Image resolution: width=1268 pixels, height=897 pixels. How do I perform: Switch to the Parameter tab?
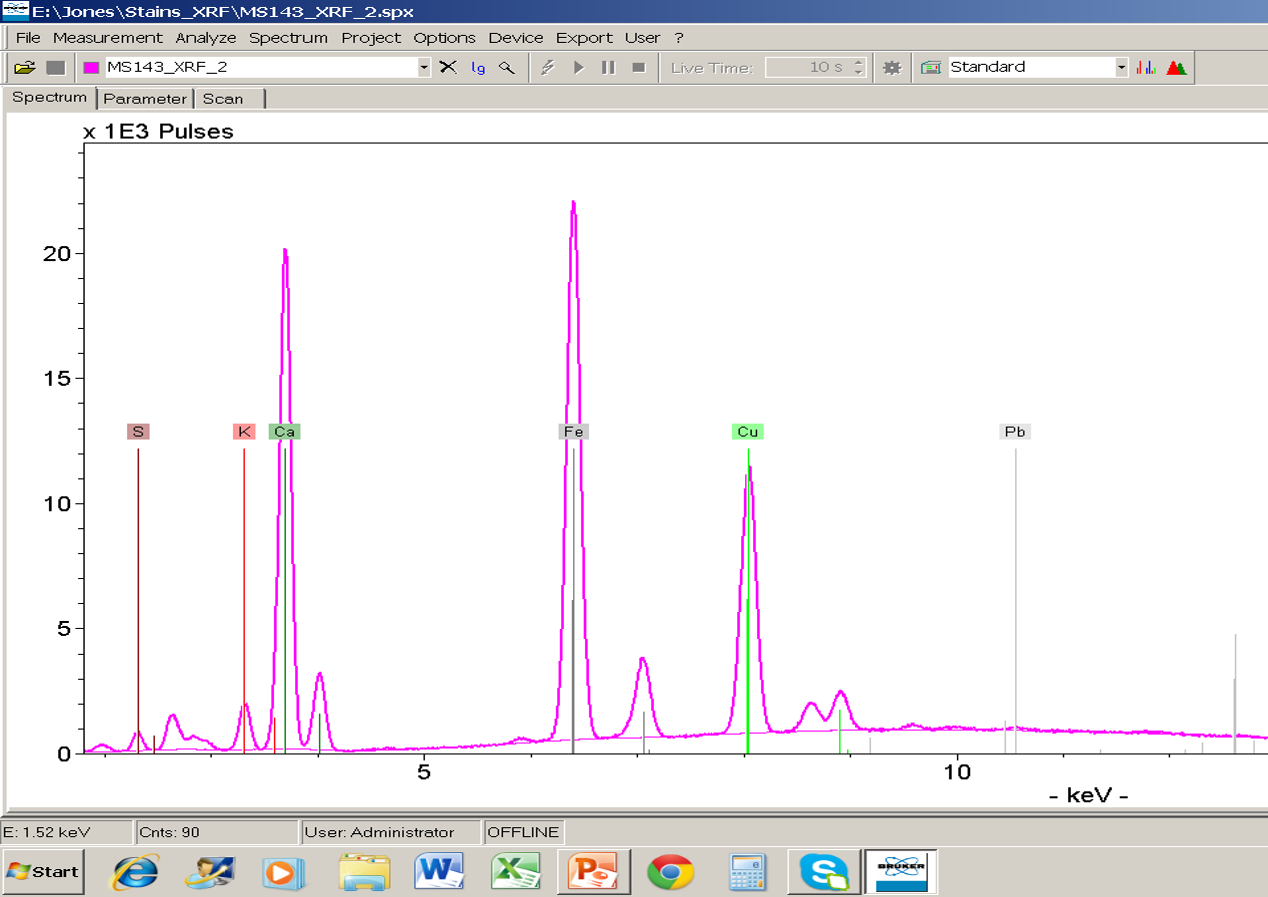tap(145, 99)
